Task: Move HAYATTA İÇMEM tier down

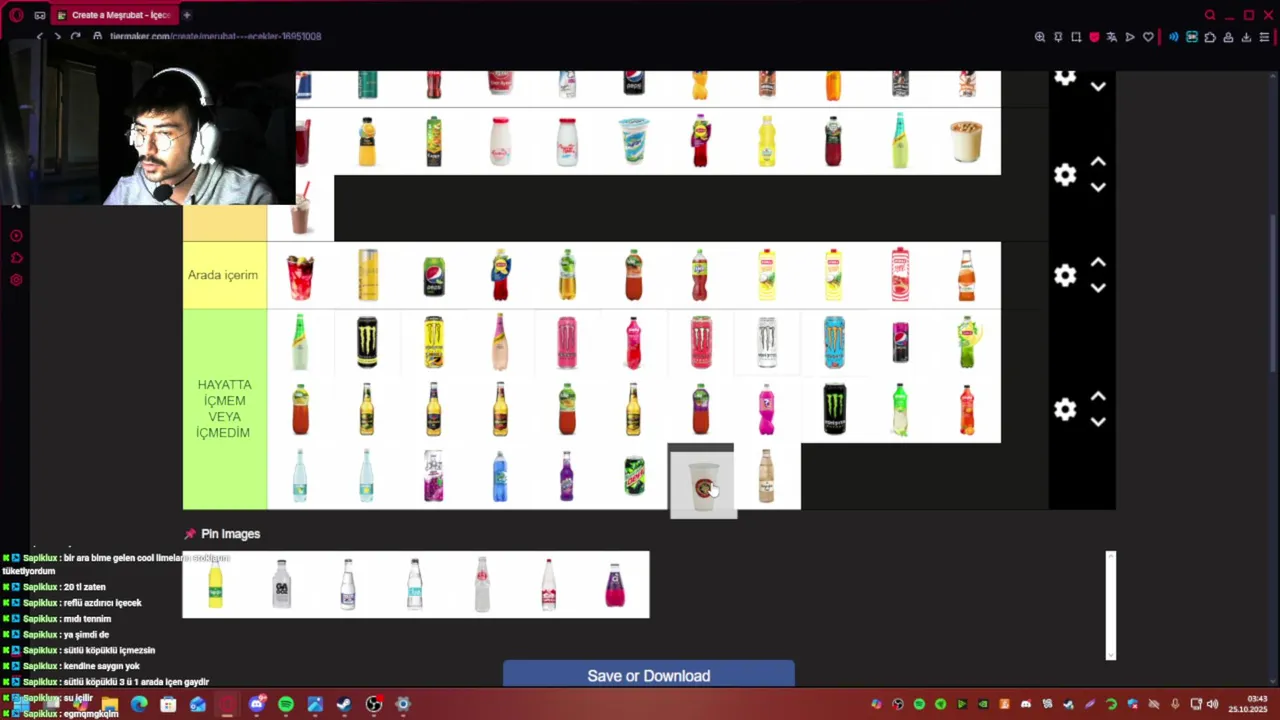Action: 1098,422
